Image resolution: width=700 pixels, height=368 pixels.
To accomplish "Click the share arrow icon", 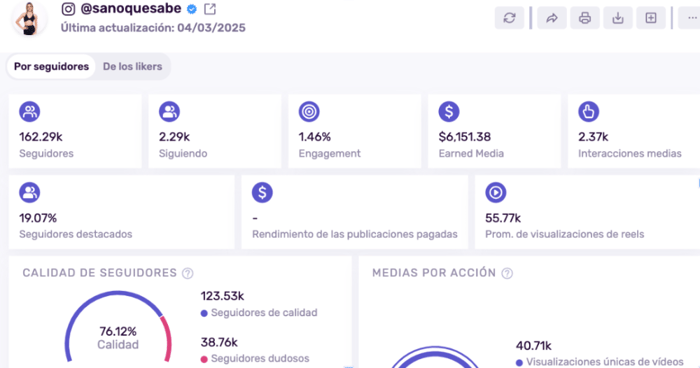I will click(552, 18).
